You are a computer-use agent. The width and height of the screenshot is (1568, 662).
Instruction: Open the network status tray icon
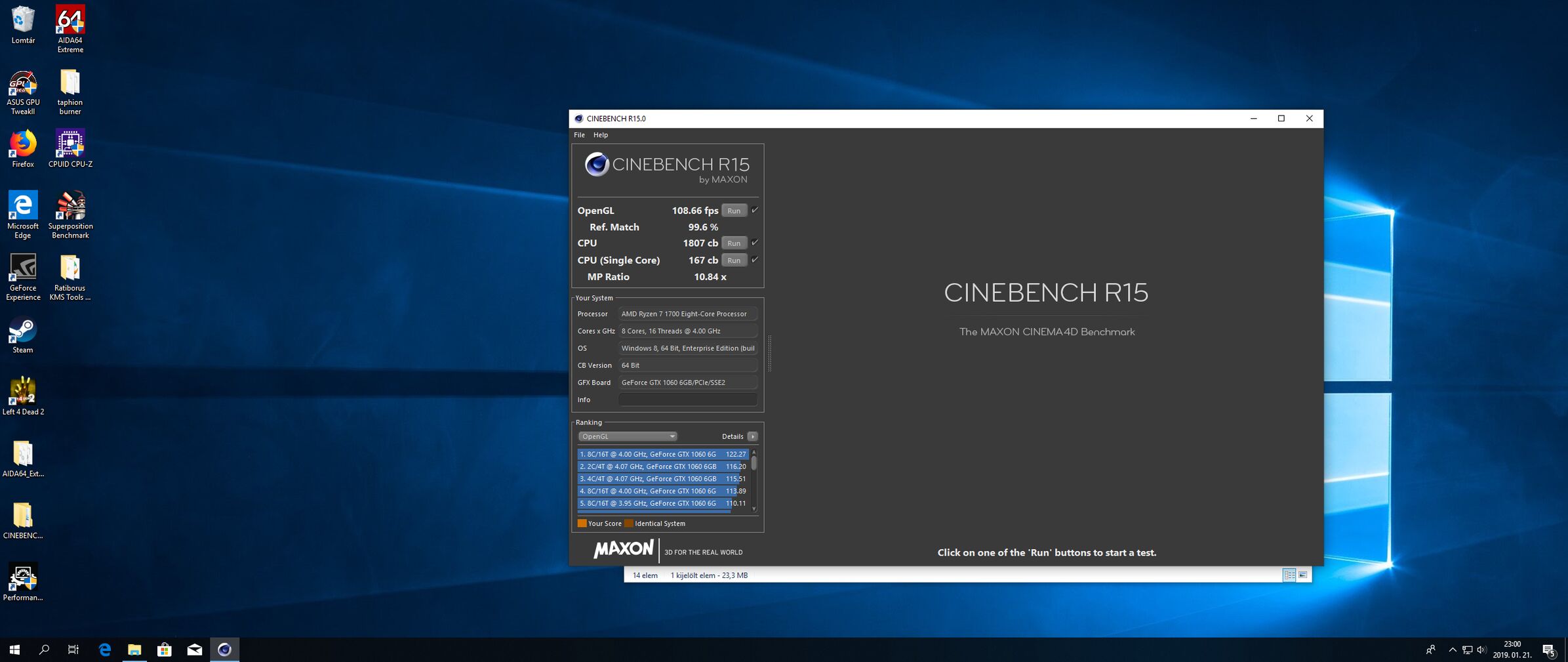1467,650
